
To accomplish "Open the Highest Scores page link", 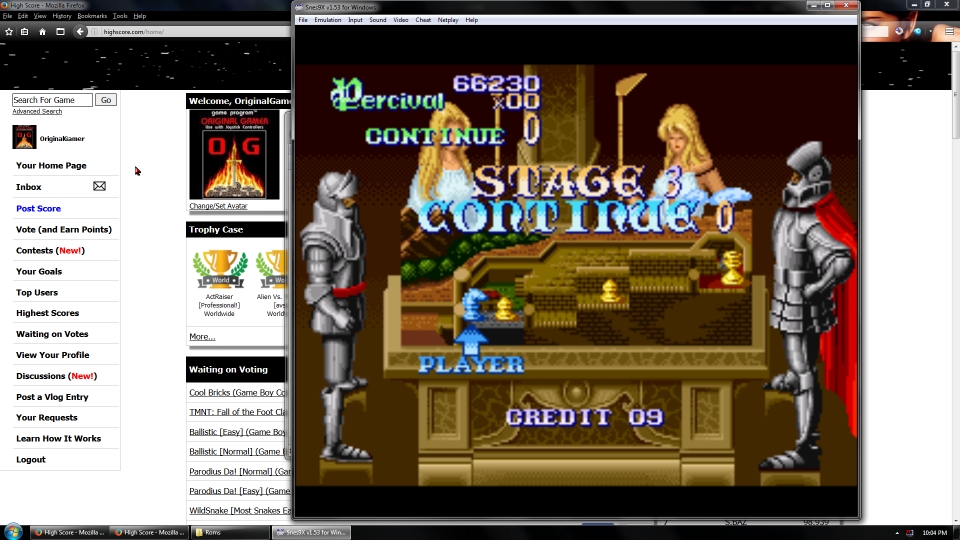I will (x=47, y=313).
